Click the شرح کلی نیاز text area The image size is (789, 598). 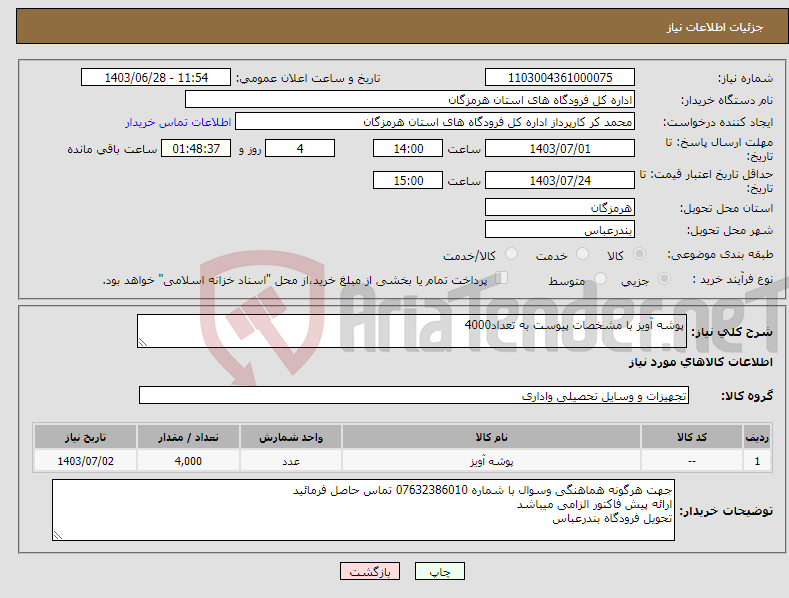pos(412,331)
